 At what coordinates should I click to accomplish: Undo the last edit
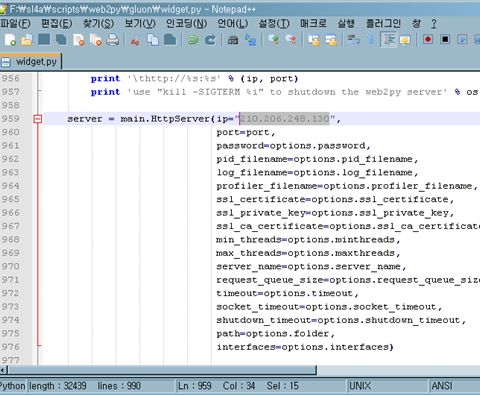point(193,40)
